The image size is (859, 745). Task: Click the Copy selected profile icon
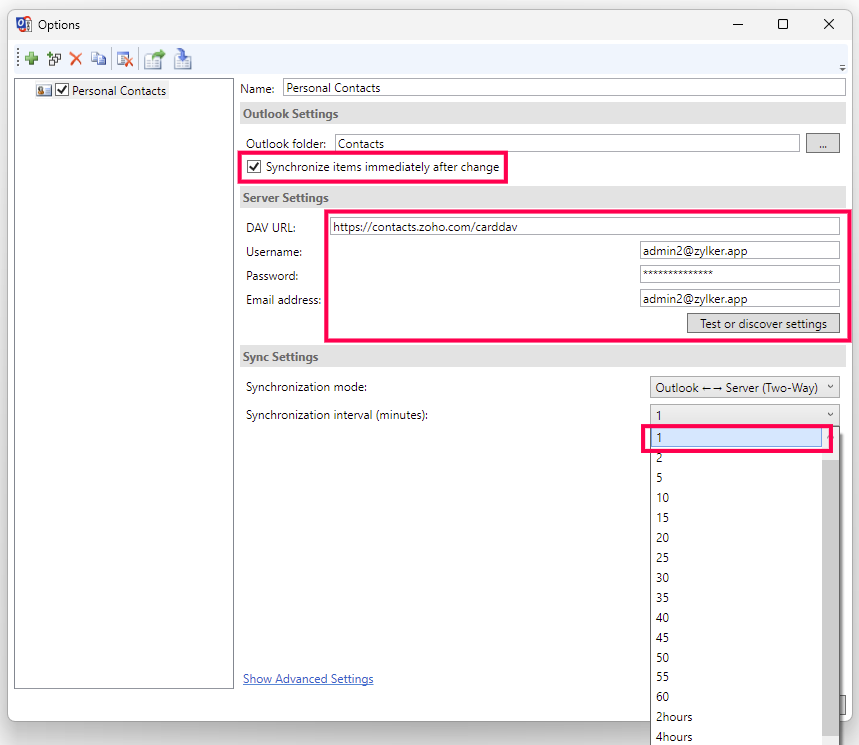[x=98, y=60]
